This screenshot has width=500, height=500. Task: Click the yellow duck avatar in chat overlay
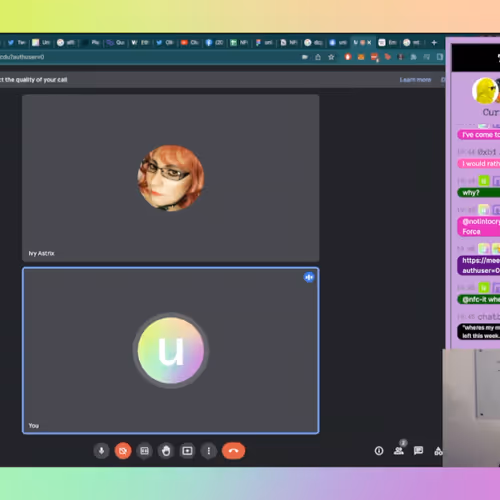485,90
